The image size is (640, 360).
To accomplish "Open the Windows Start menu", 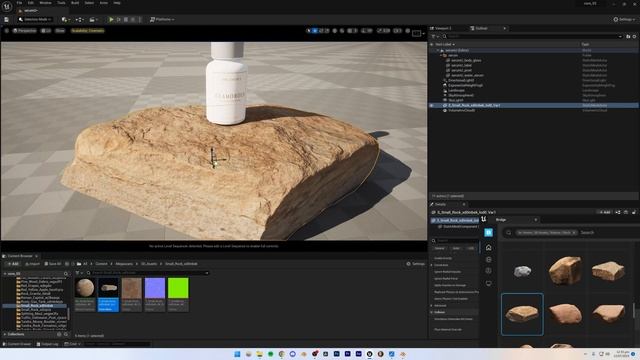I will point(237,354).
